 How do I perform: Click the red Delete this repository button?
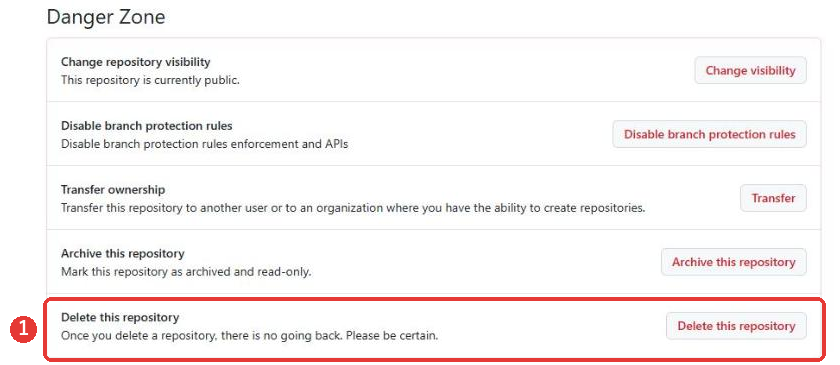(x=736, y=326)
